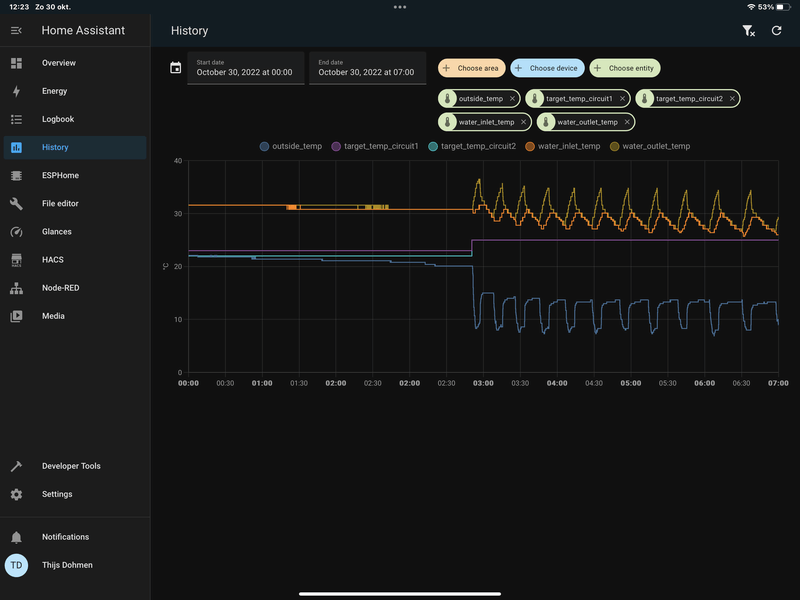Open the Settings page
The height and width of the screenshot is (600, 800).
click(75, 494)
